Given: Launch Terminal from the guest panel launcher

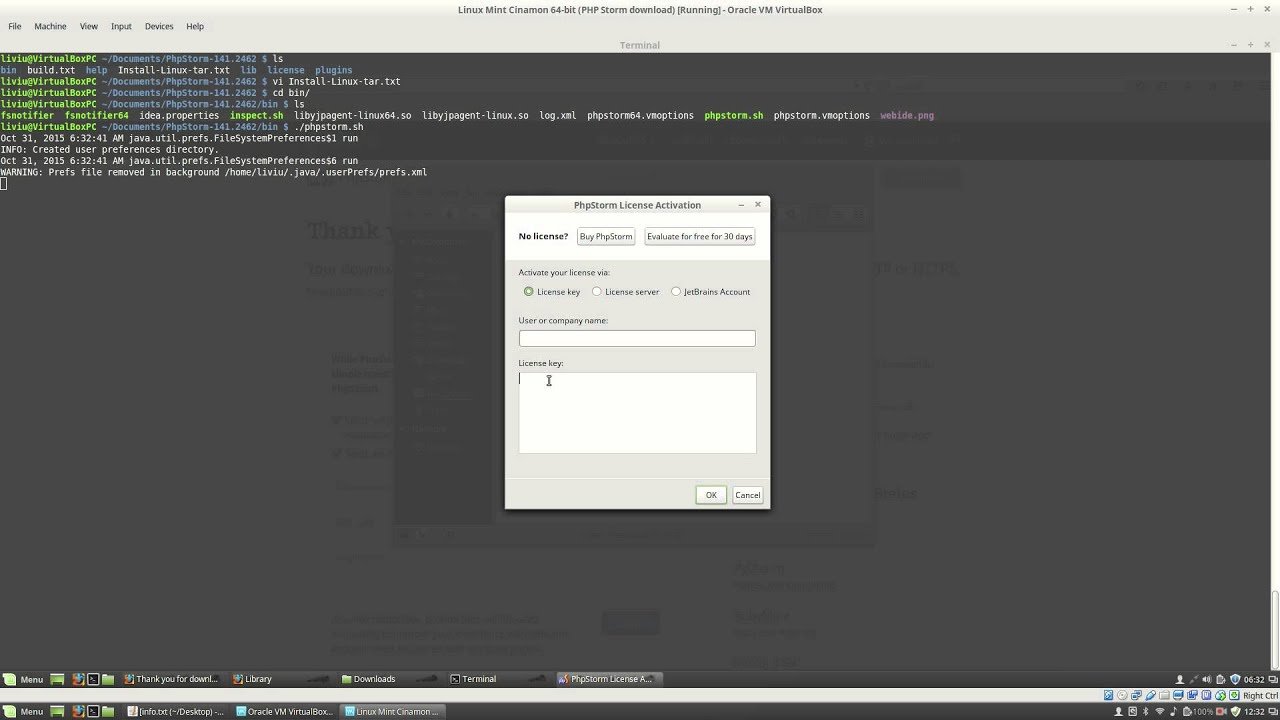Looking at the screenshot, I should [x=93, y=679].
